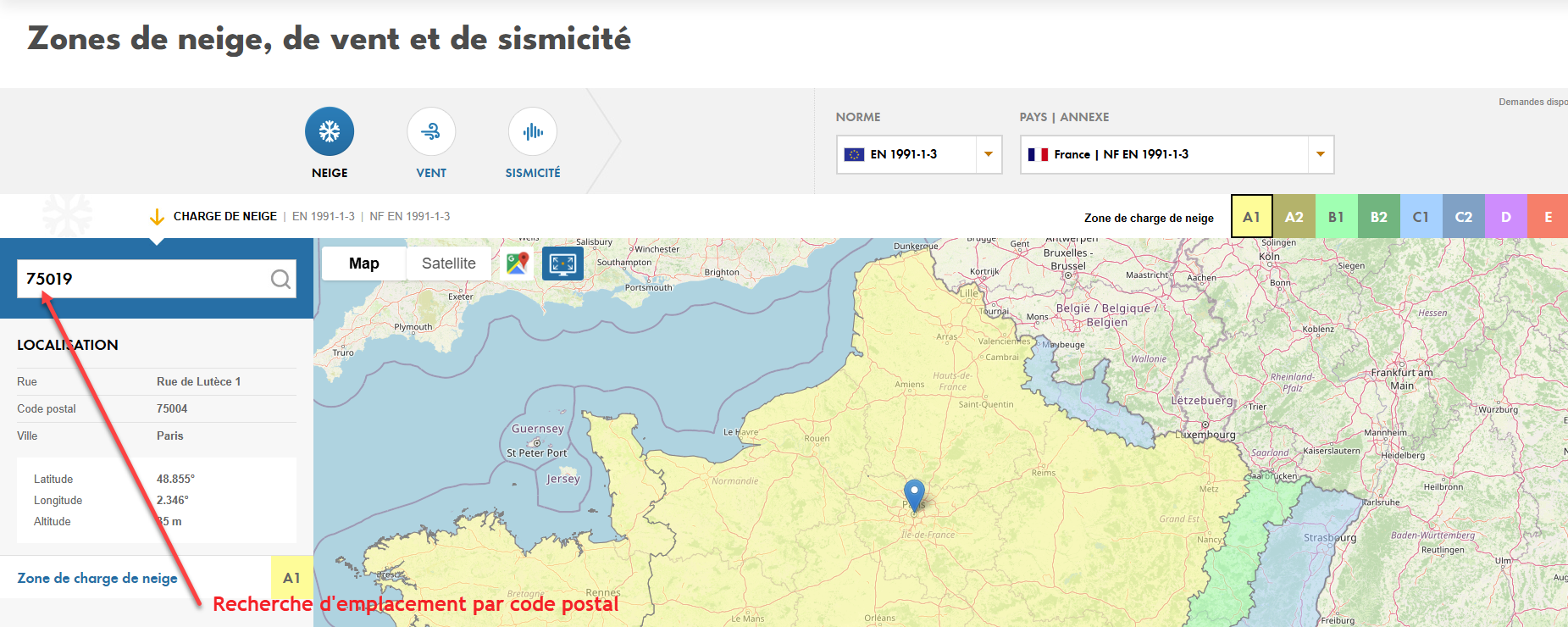Click the VENT label tab
Image resolution: width=1568 pixels, height=627 pixels.
click(431, 173)
